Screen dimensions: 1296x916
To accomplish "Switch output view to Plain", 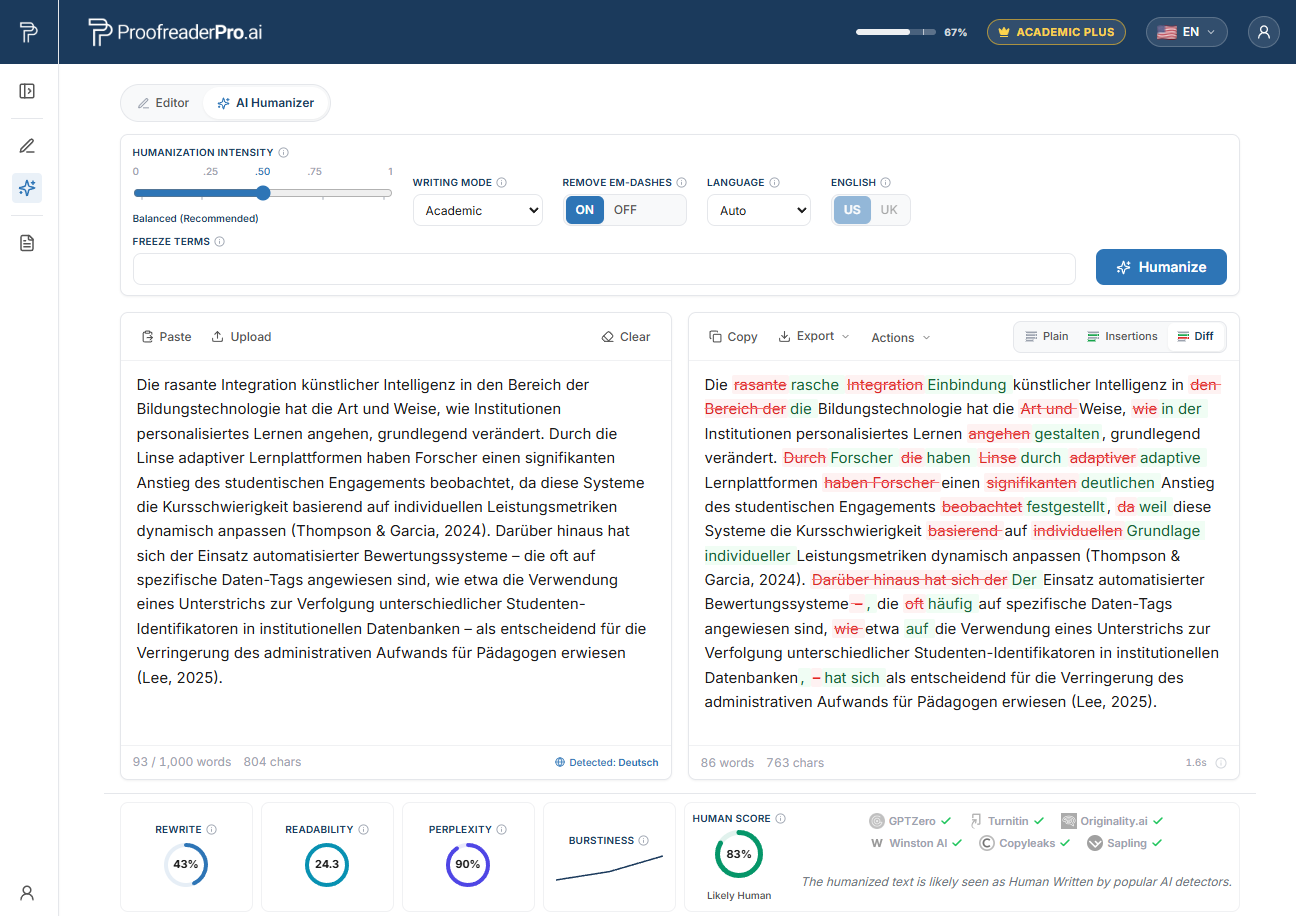I will click(1047, 337).
